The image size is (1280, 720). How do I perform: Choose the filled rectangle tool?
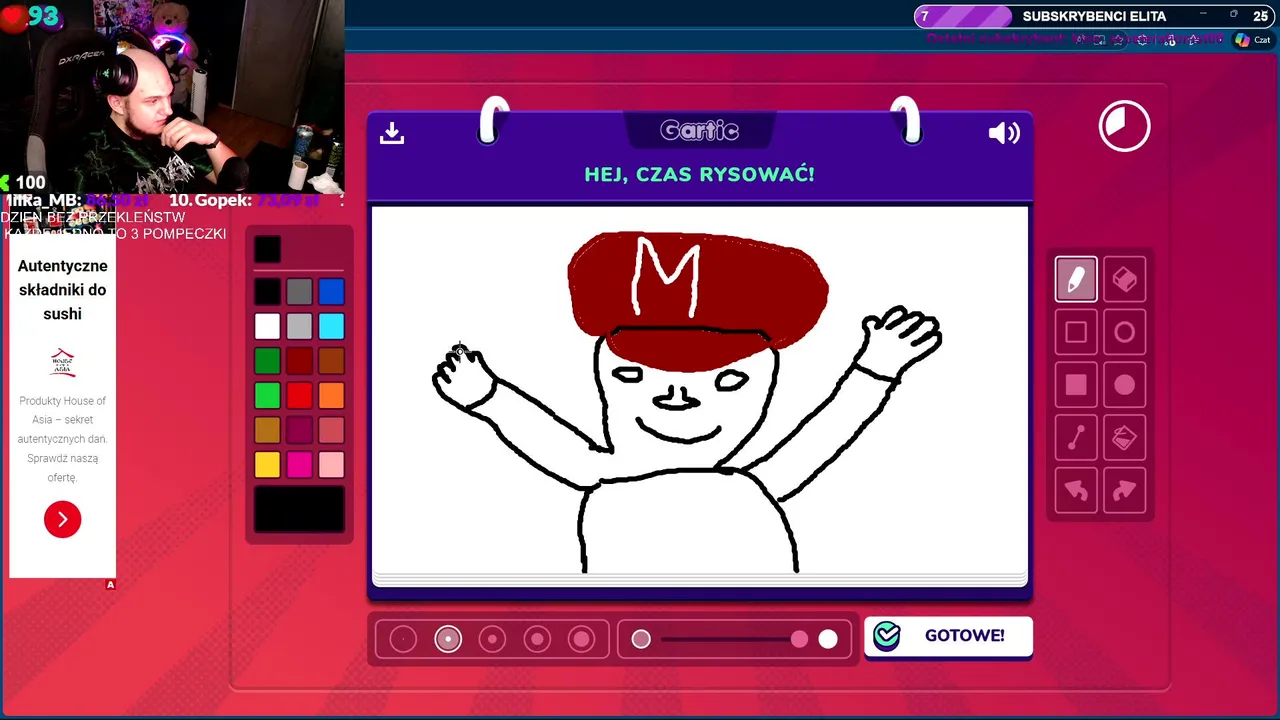coord(1076,385)
